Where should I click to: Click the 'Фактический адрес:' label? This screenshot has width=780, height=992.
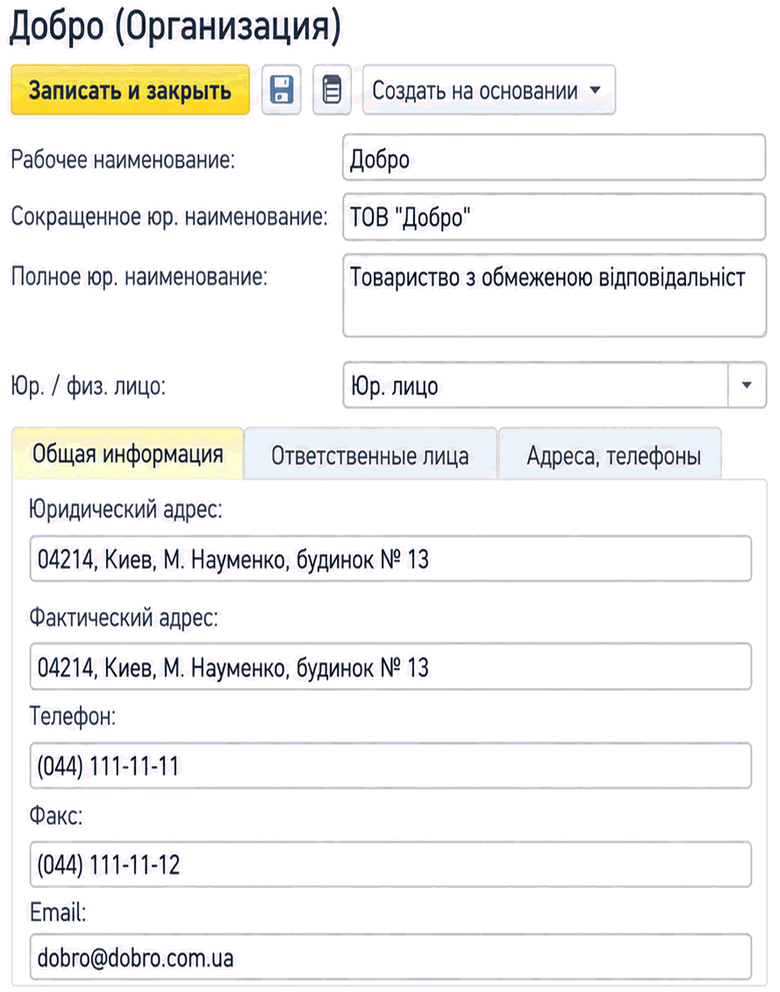(123, 617)
